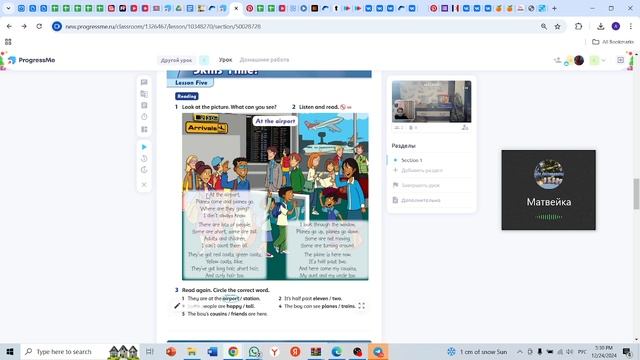Viewport: 640px width, 360px height.
Task: Select 'Section 1' in the sections list
Action: [411, 160]
